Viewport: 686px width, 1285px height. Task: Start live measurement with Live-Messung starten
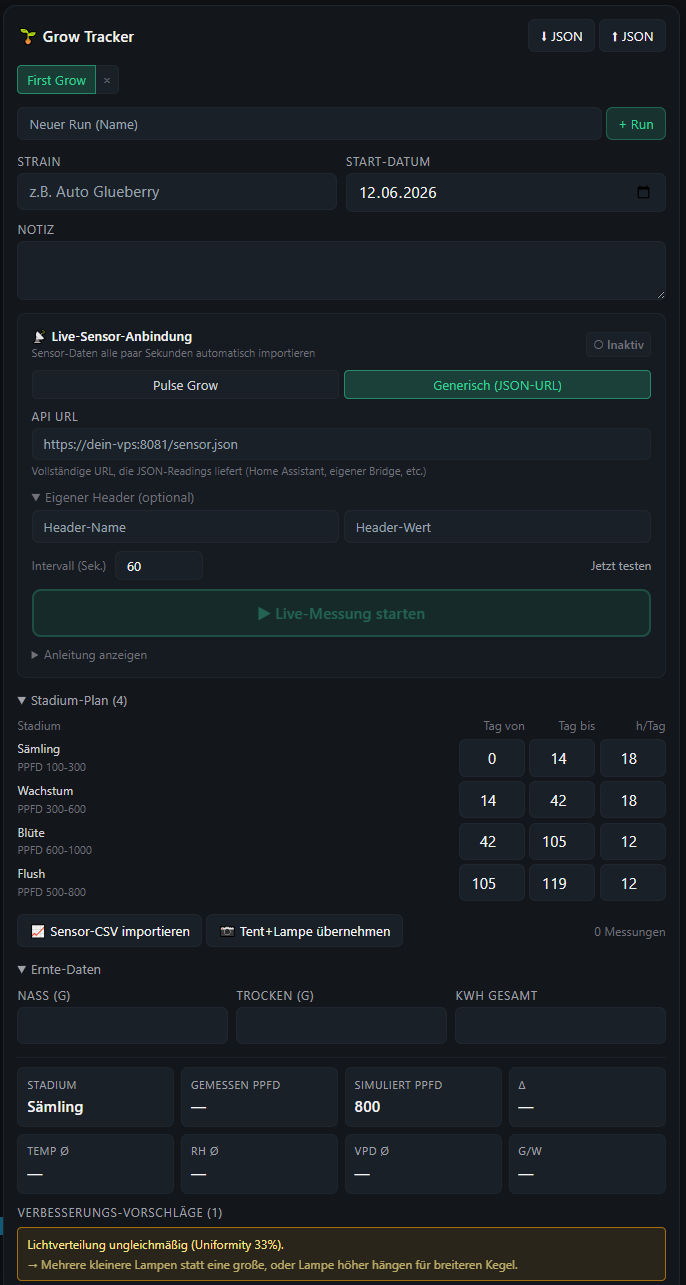pyautogui.click(x=341, y=613)
